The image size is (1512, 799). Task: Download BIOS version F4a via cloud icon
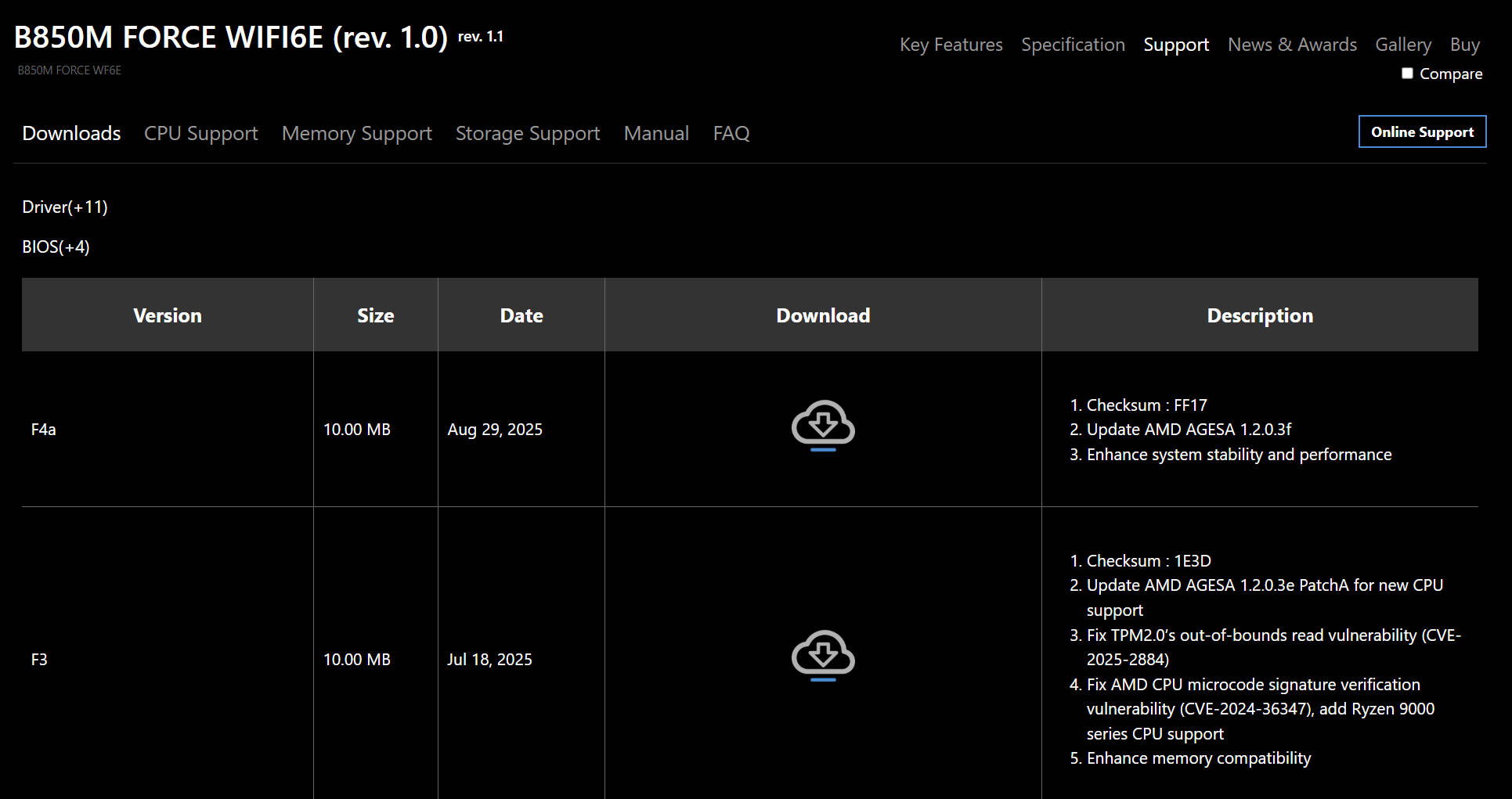coord(823,426)
